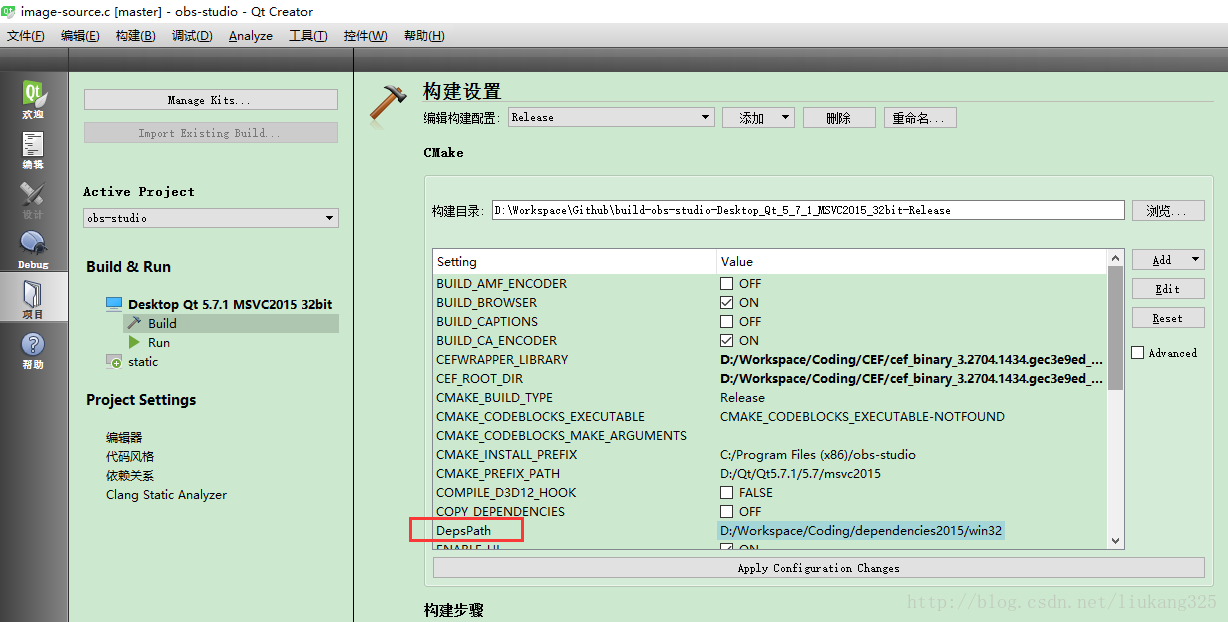Screen dimensions: 1228x622
Task: Open the 编辑(E) menu
Action: [x=80, y=36]
